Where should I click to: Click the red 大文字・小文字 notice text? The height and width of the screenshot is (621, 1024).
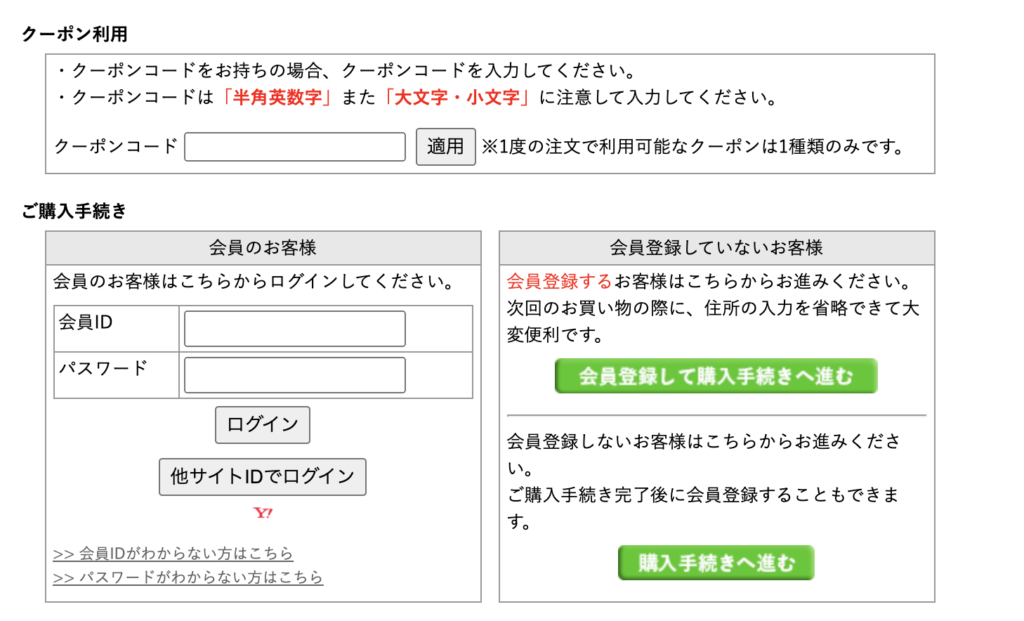461,98
